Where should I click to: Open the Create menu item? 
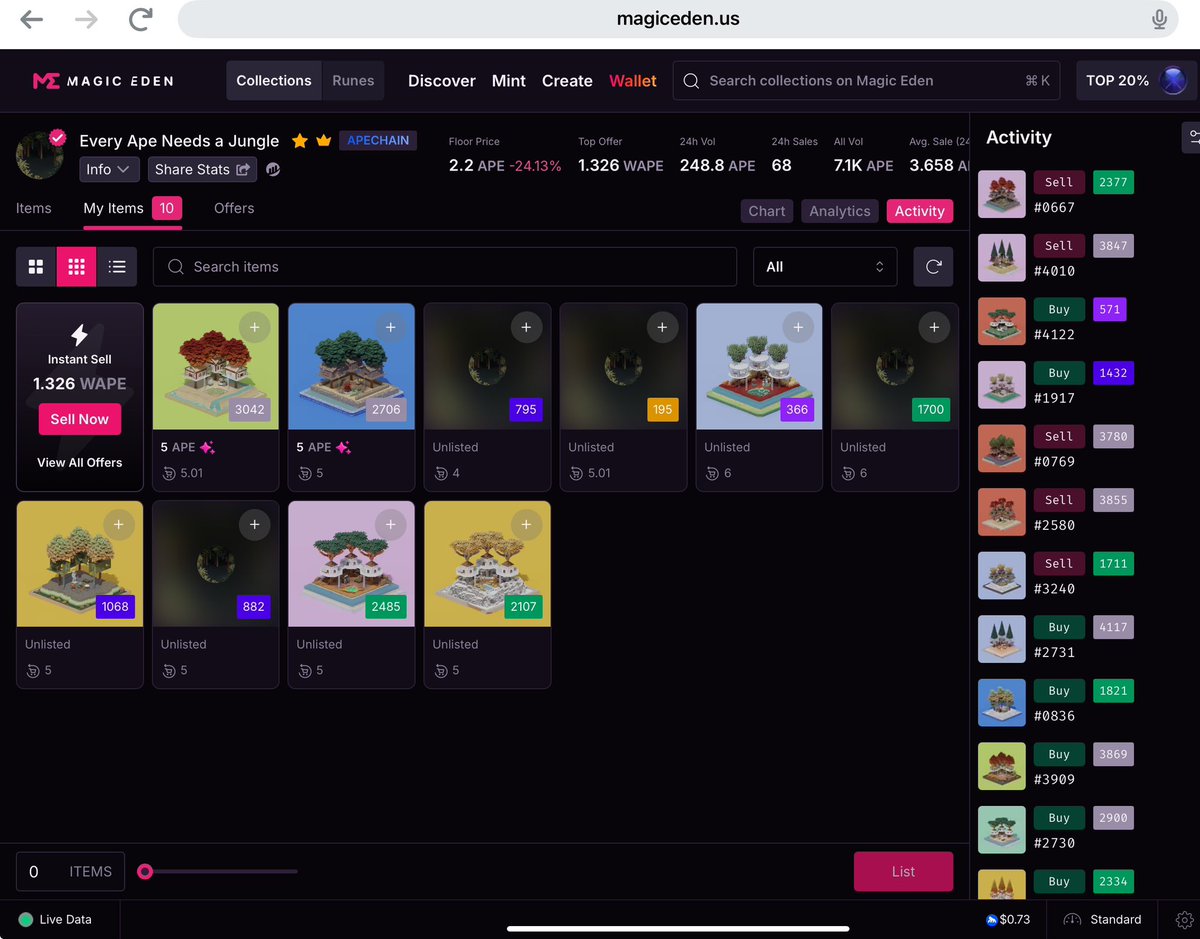pos(567,81)
